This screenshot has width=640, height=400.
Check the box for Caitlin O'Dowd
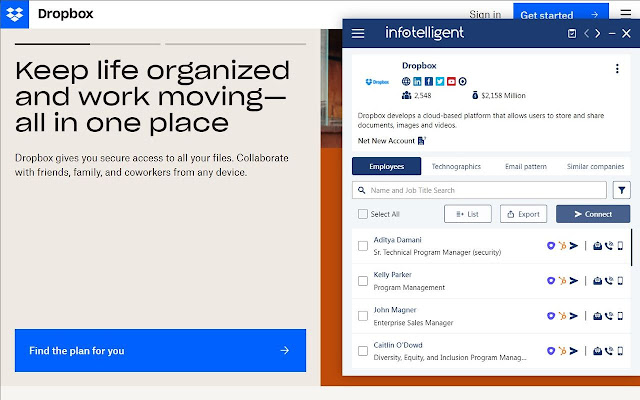pos(362,351)
